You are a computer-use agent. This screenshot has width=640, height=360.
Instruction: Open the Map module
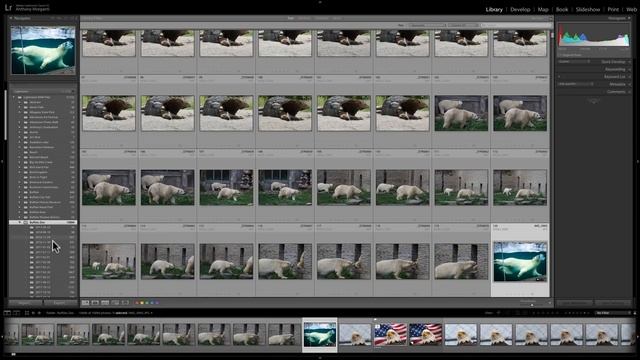coord(543,9)
